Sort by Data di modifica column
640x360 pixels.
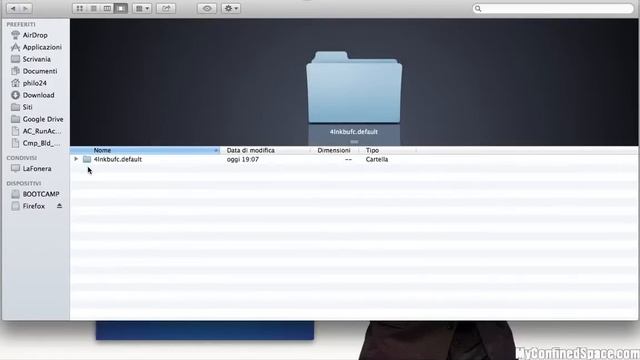[x=265, y=150]
